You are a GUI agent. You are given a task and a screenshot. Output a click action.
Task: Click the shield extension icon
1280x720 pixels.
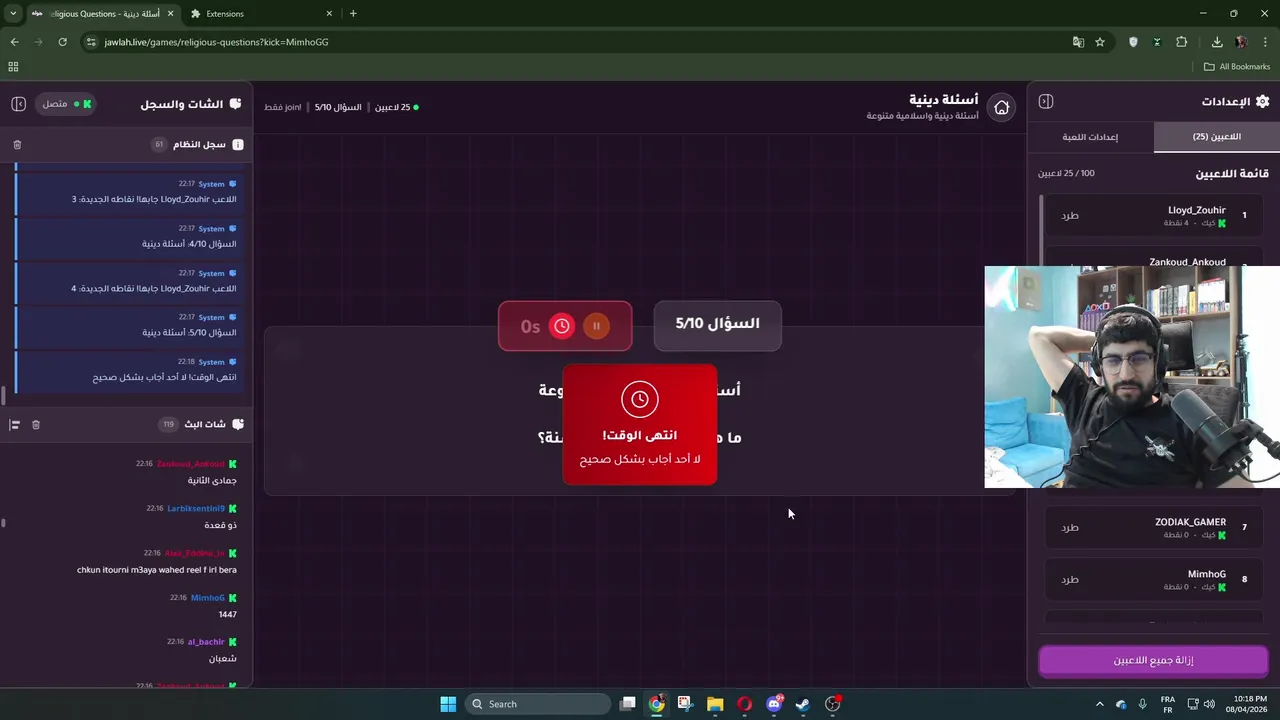click(x=1133, y=42)
